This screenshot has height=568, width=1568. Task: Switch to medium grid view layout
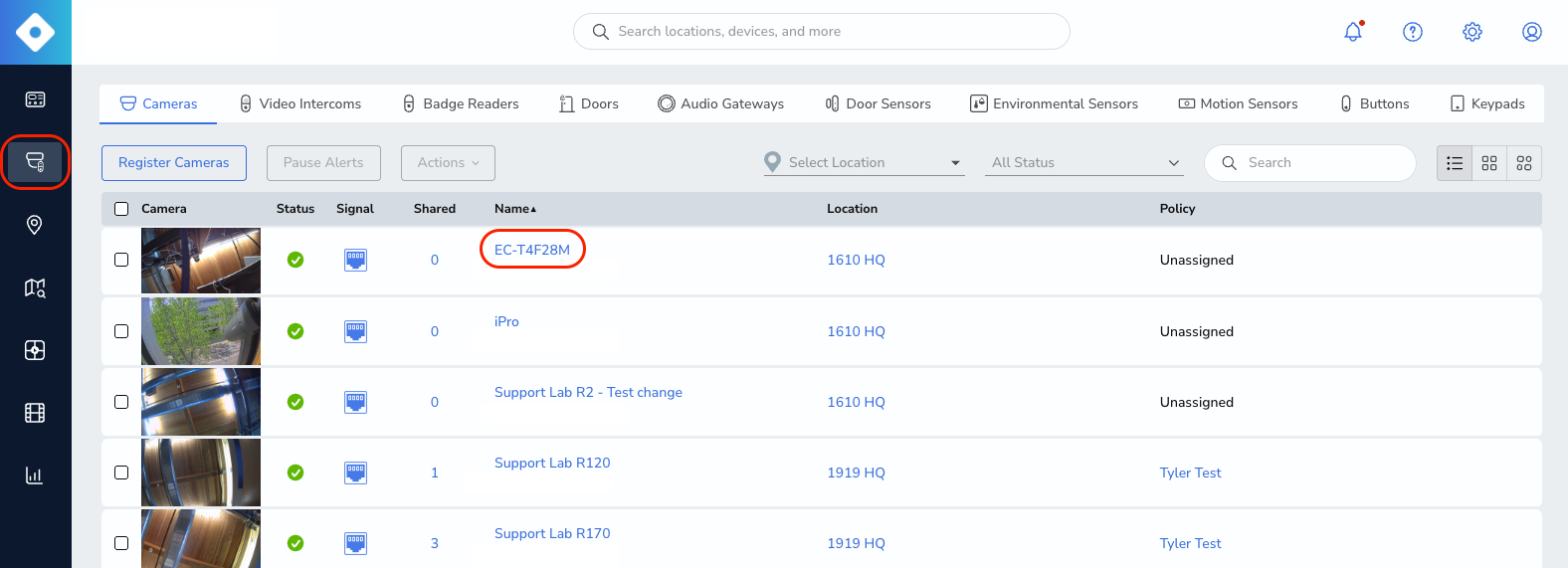tap(1489, 163)
